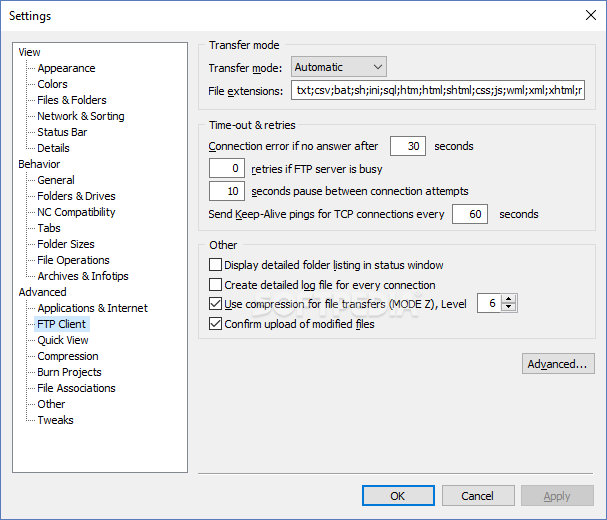607x520 pixels.
Task: Select Compression settings item
Action: click(68, 356)
